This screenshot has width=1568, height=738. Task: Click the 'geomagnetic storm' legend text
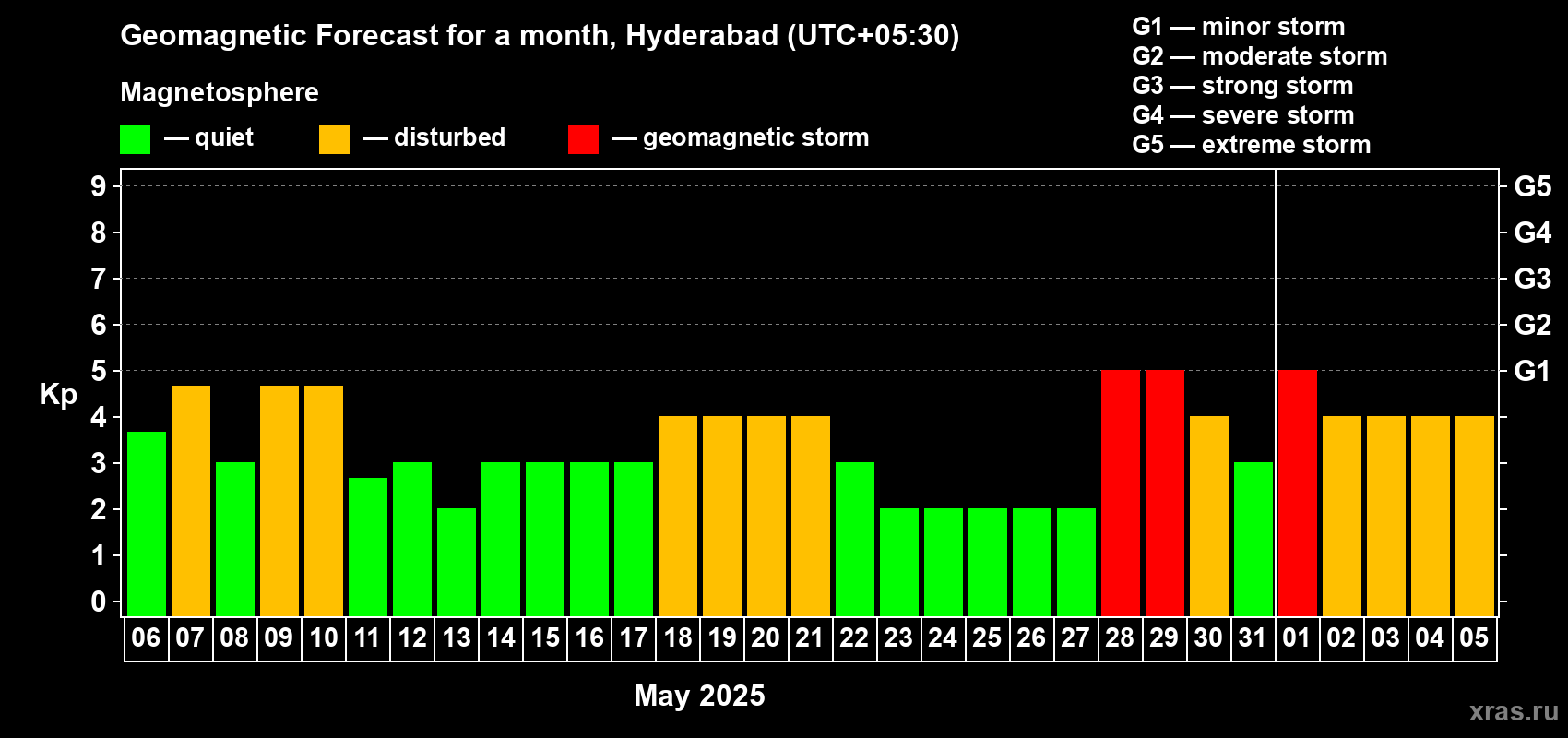point(756,137)
